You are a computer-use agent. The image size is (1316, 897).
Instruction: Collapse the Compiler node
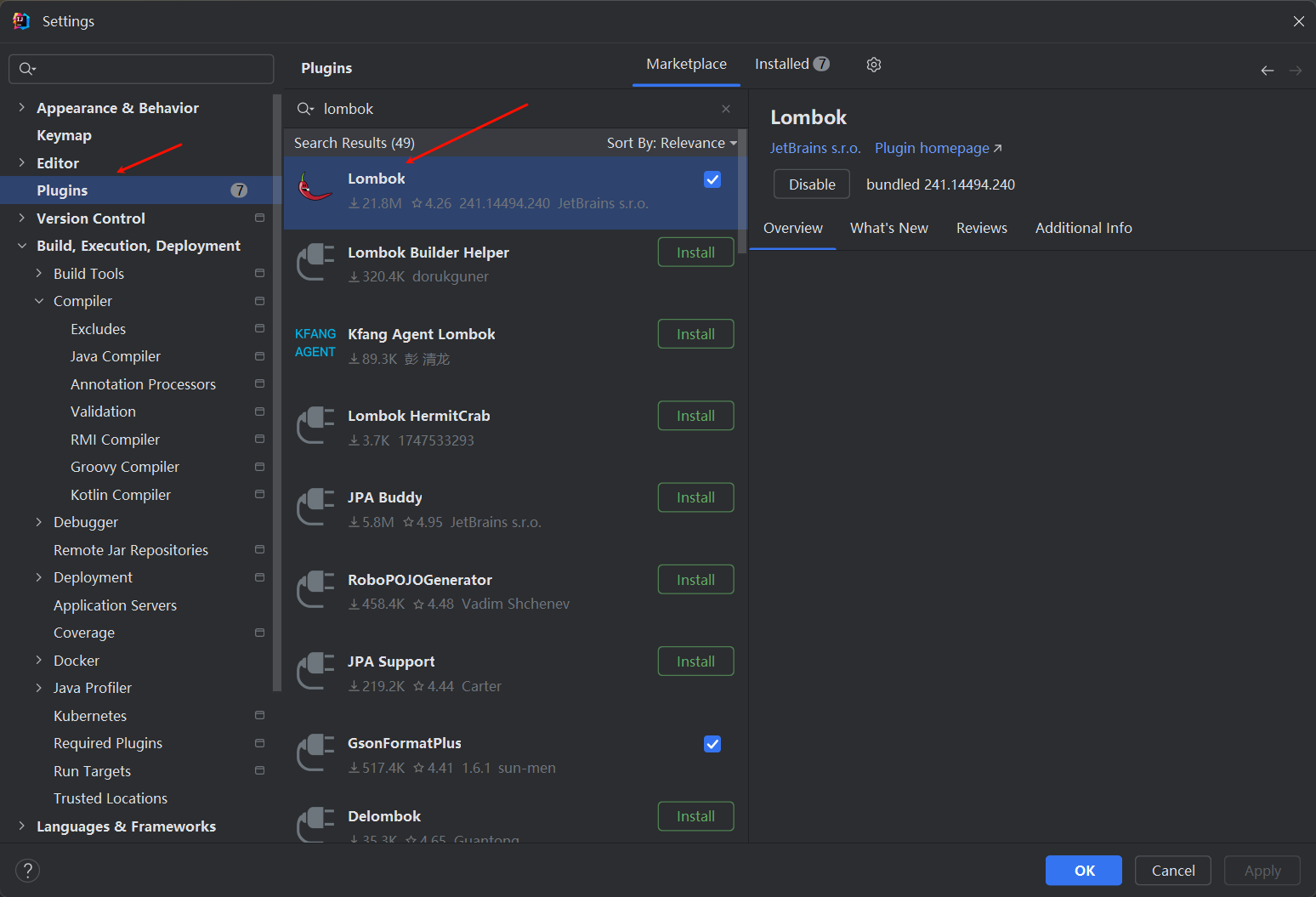[38, 301]
